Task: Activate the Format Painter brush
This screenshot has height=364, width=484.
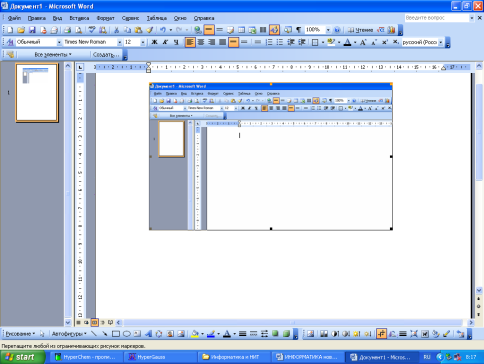Action: (x=149, y=30)
